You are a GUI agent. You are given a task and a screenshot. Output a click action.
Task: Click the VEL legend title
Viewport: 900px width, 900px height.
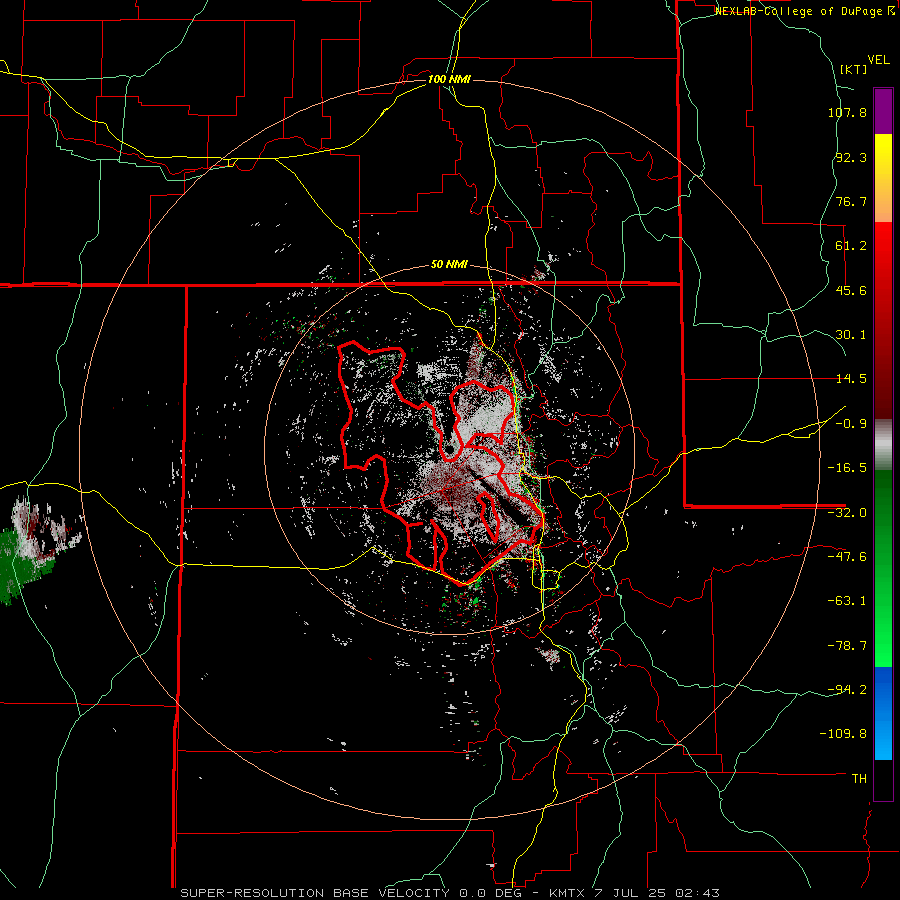(x=878, y=60)
